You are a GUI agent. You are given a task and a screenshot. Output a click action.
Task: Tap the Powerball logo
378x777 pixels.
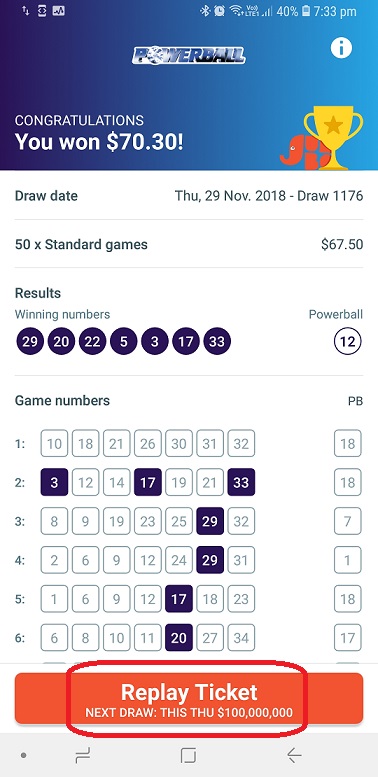tap(189, 56)
